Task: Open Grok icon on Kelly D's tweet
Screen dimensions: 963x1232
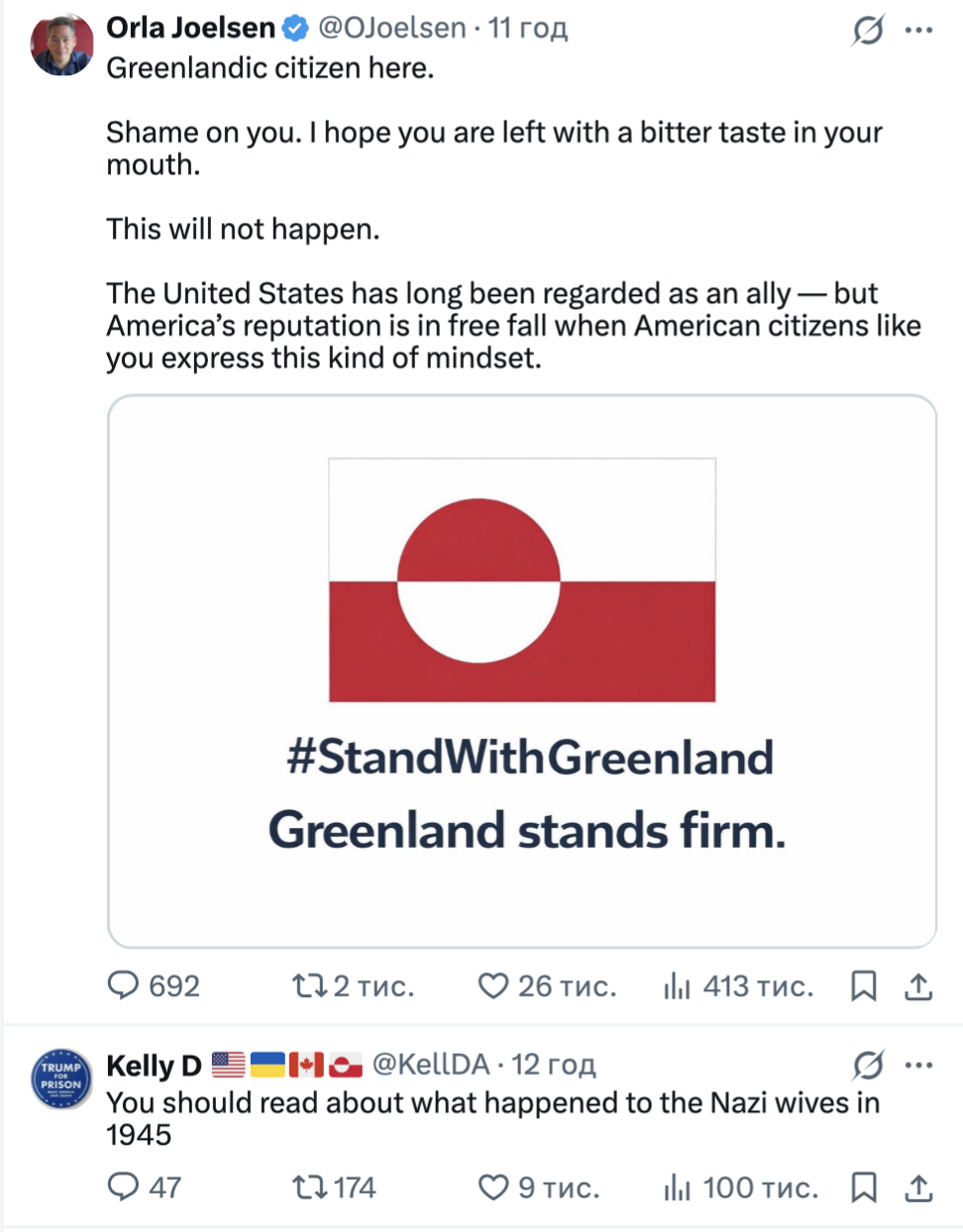Action: click(x=867, y=1066)
